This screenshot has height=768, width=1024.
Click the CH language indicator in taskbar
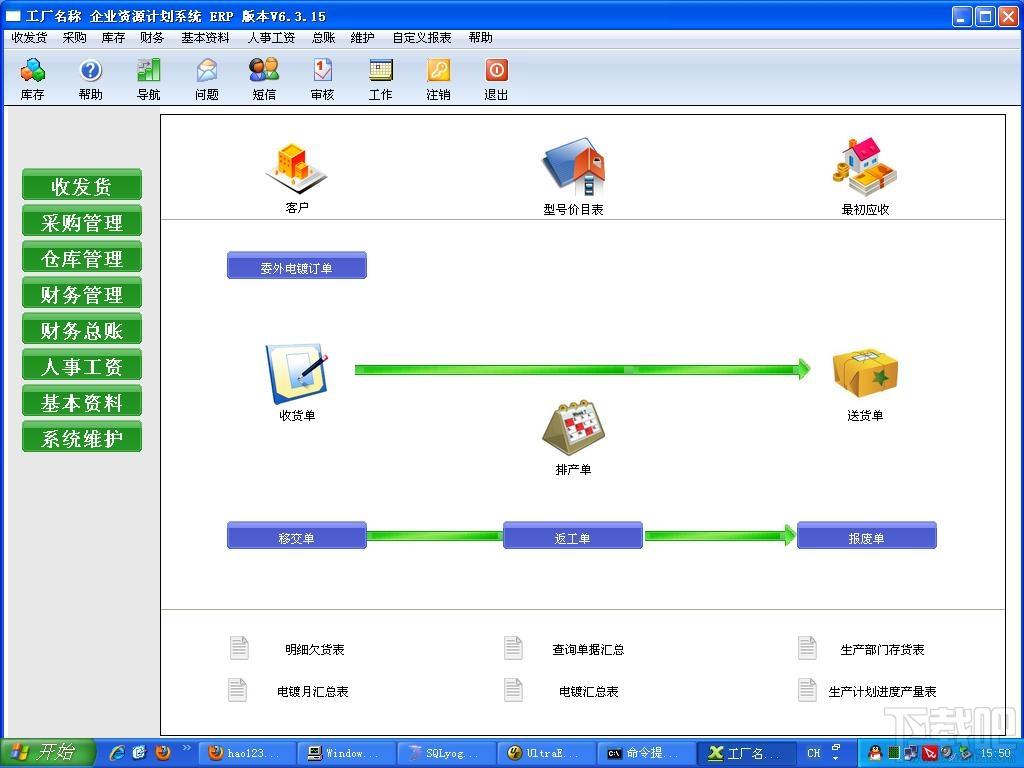814,753
